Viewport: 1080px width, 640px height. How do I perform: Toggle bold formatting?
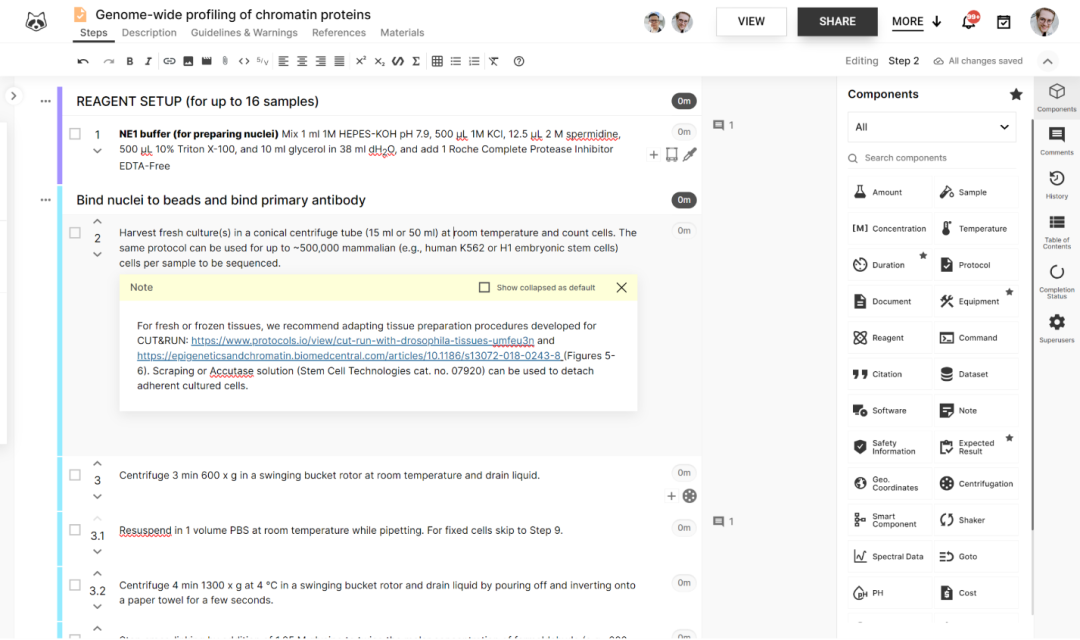129,61
